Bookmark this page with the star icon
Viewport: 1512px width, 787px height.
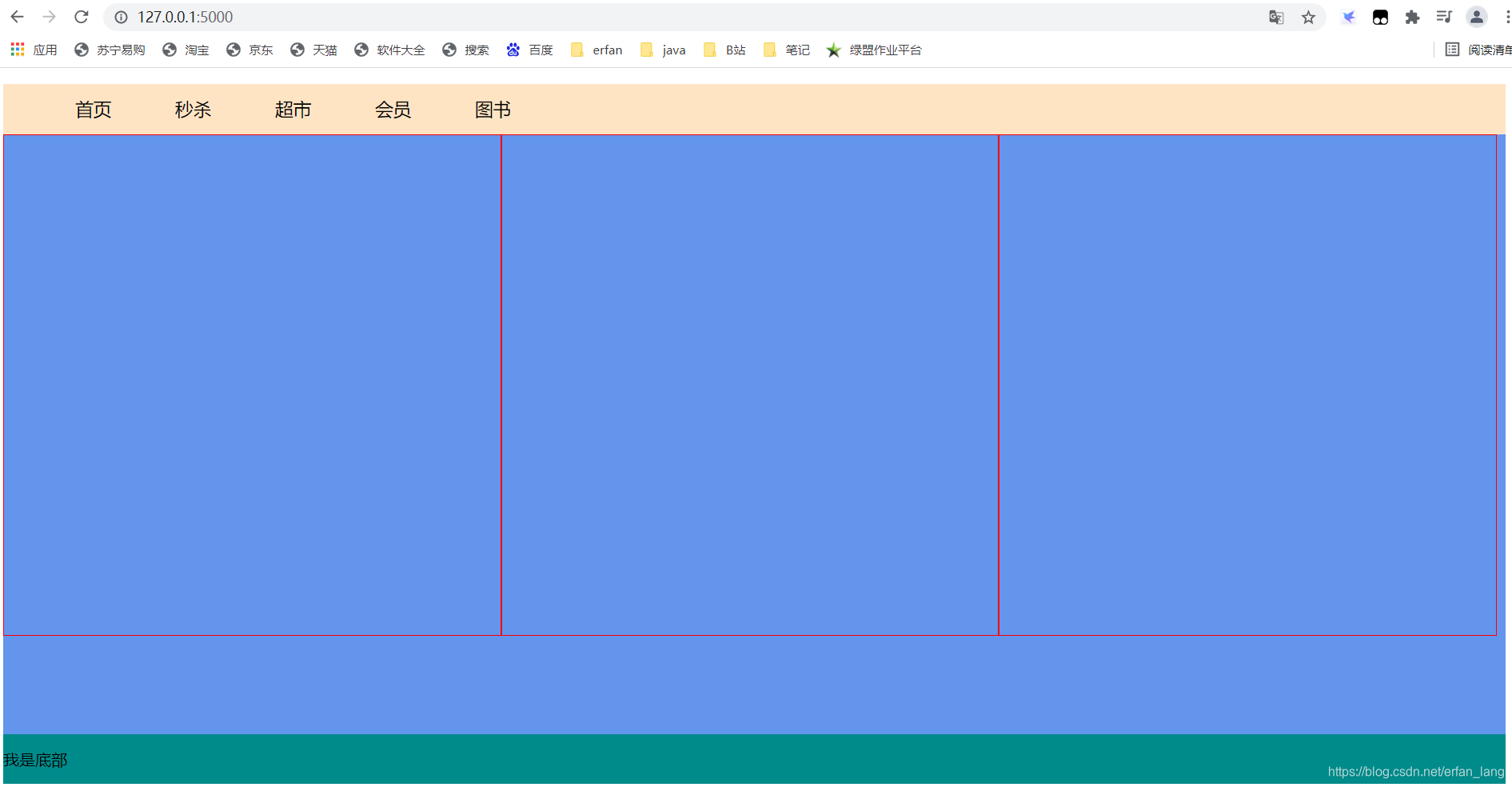coord(1308,17)
